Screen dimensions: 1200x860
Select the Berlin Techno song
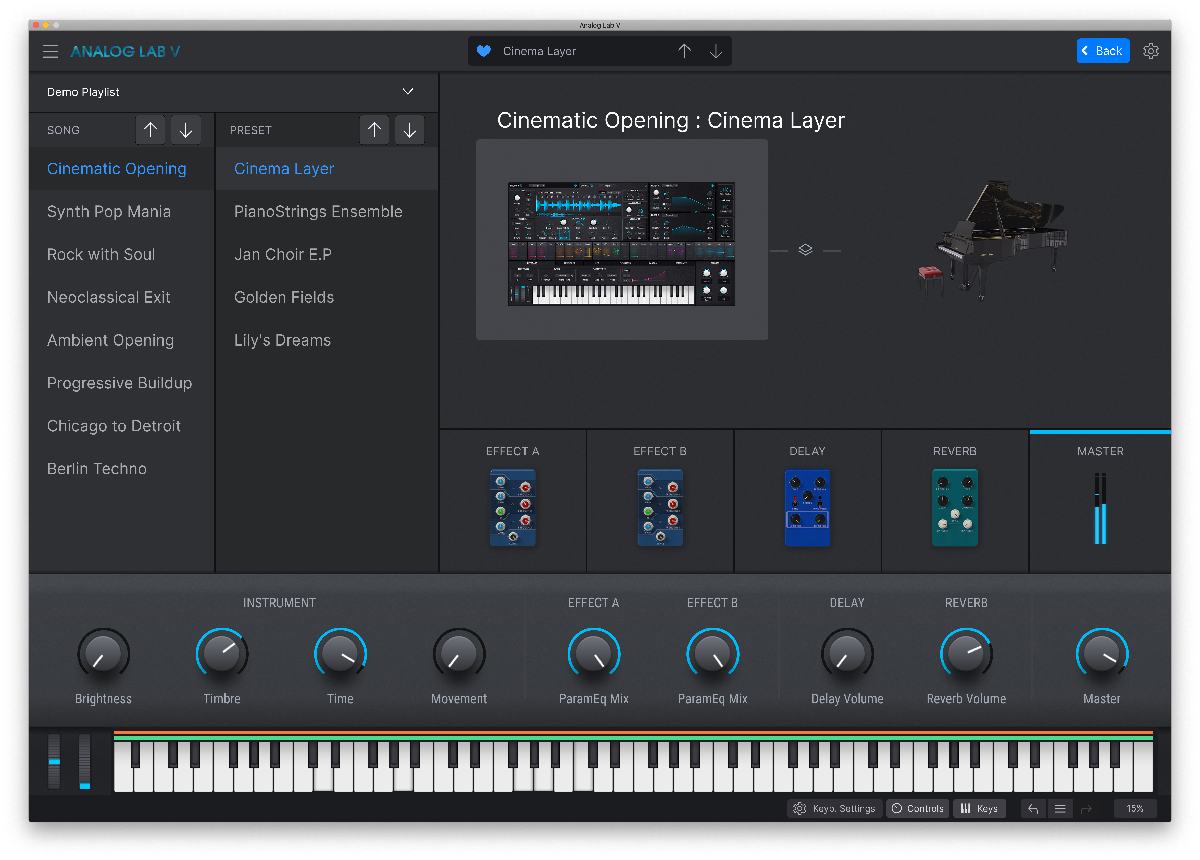pyautogui.click(x=122, y=469)
